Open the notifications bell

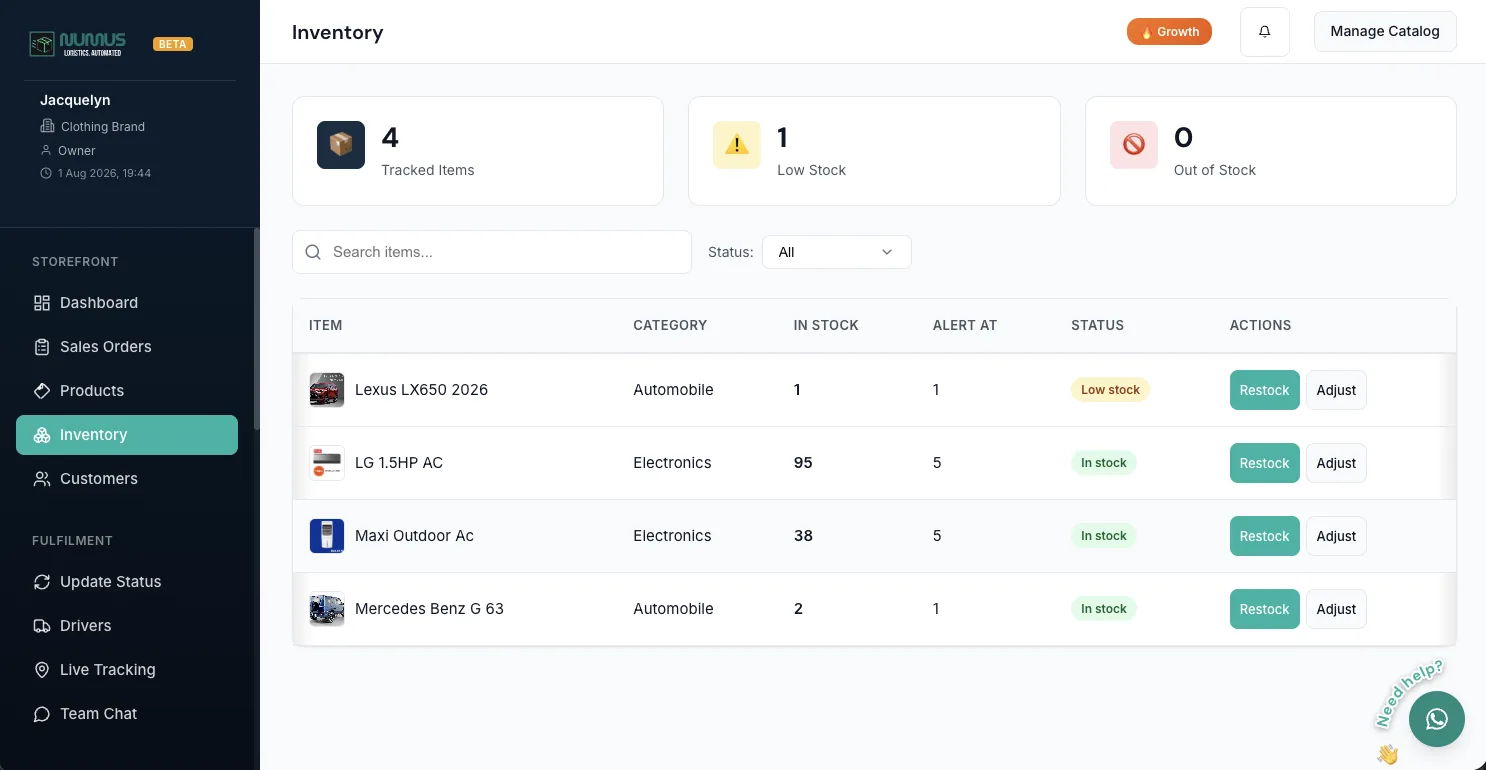click(1265, 32)
